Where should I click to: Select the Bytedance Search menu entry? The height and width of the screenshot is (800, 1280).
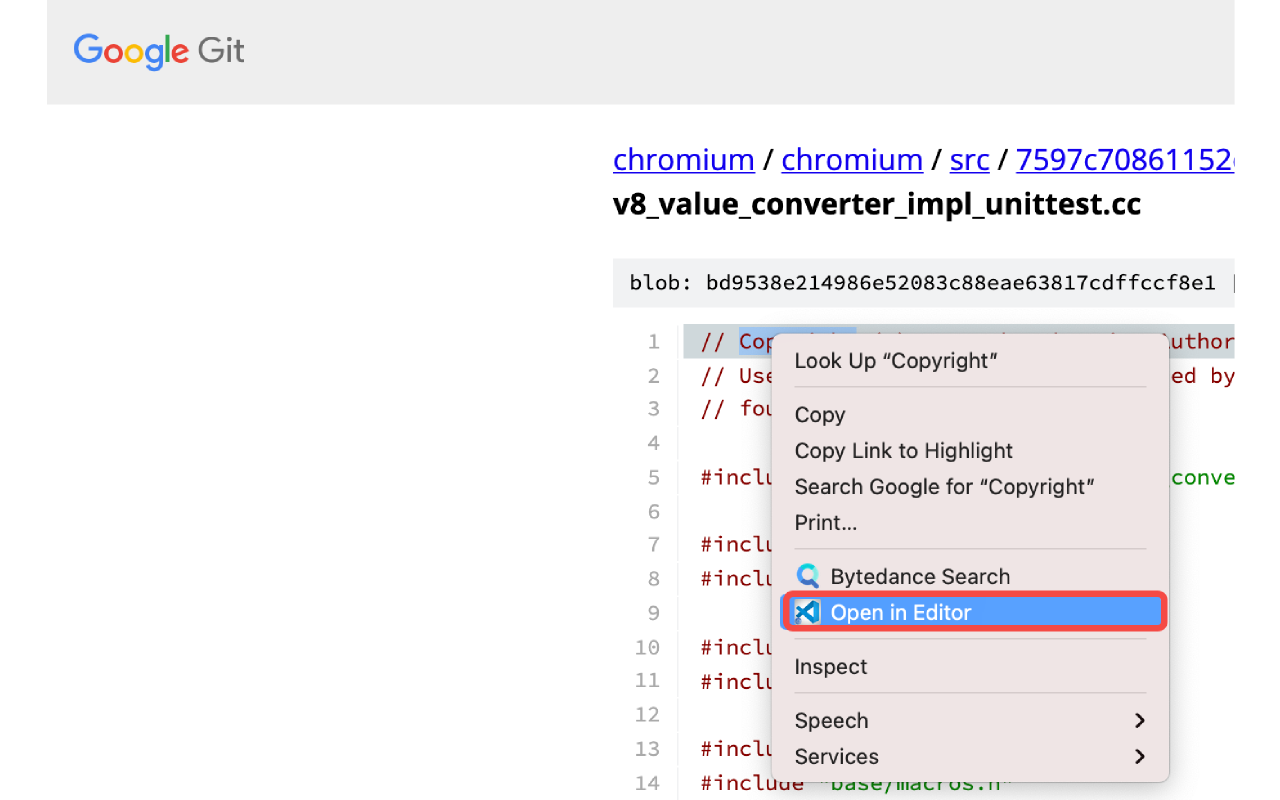972,576
